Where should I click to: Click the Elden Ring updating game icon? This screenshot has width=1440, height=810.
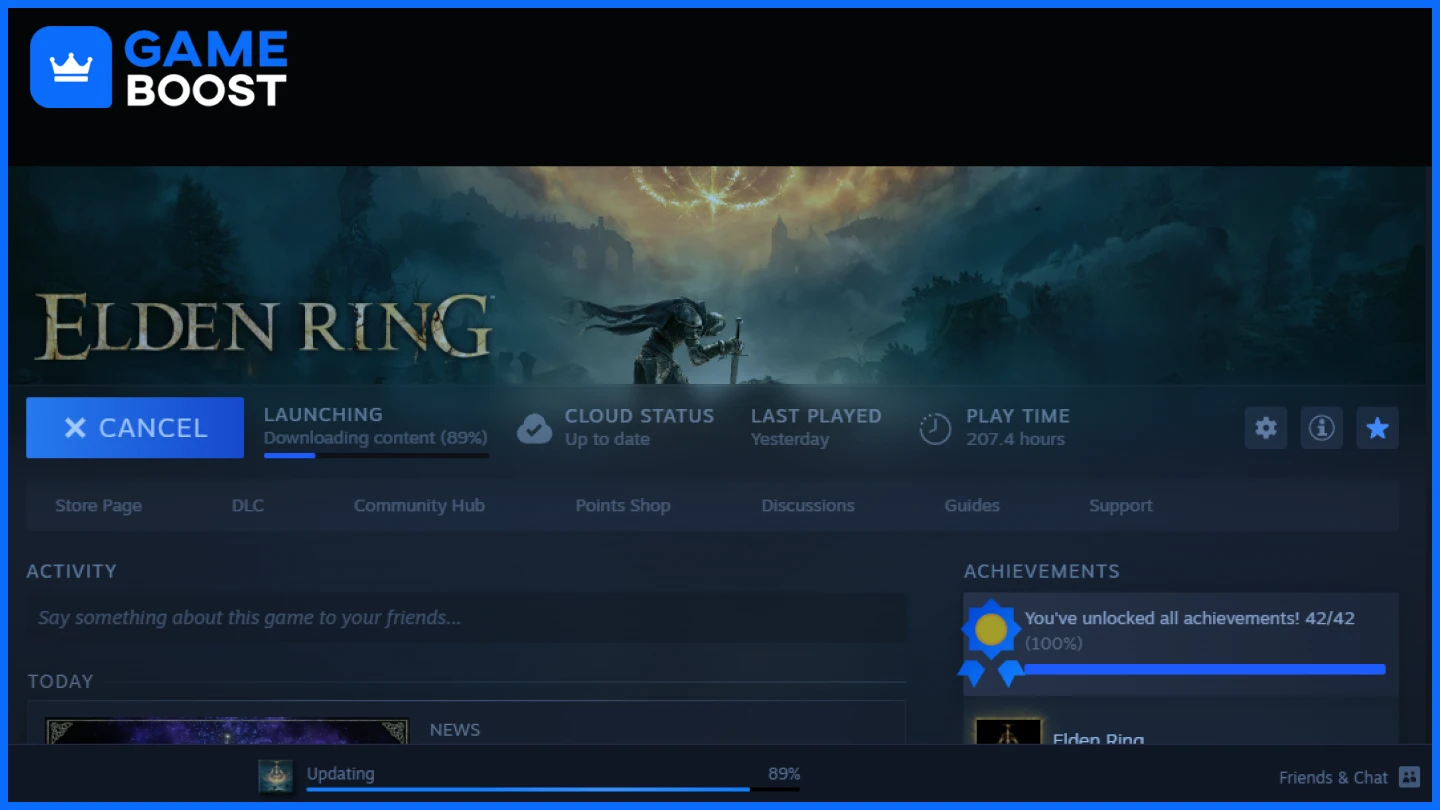[x=276, y=776]
